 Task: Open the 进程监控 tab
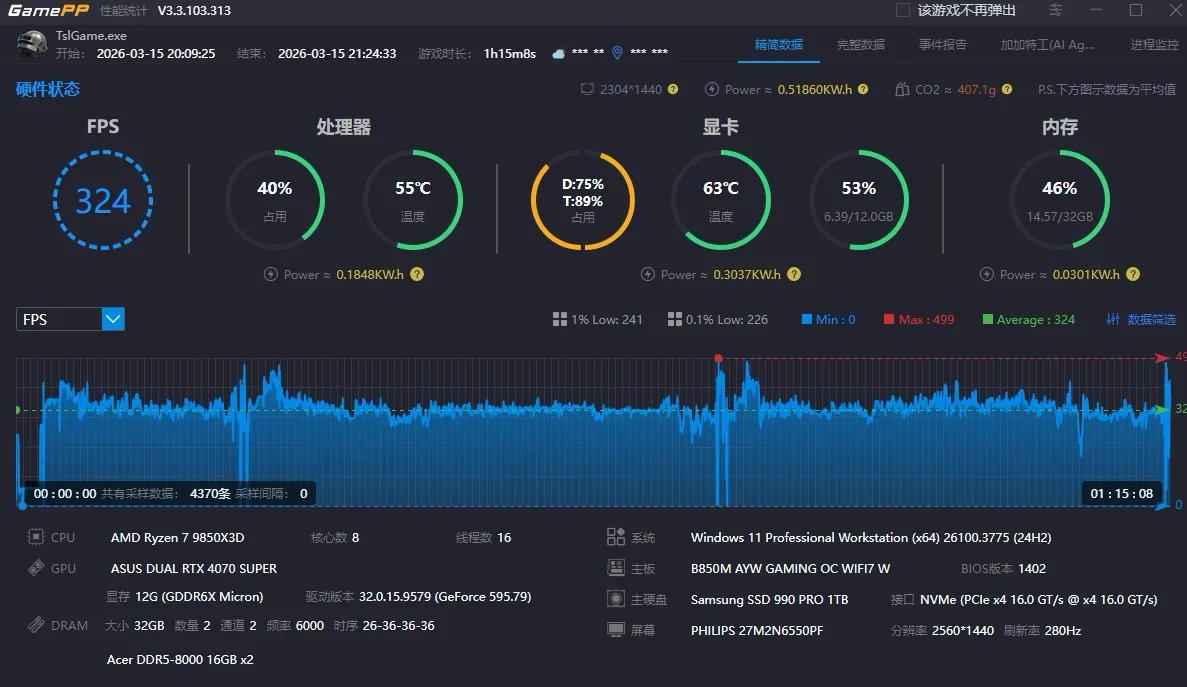coord(1154,45)
